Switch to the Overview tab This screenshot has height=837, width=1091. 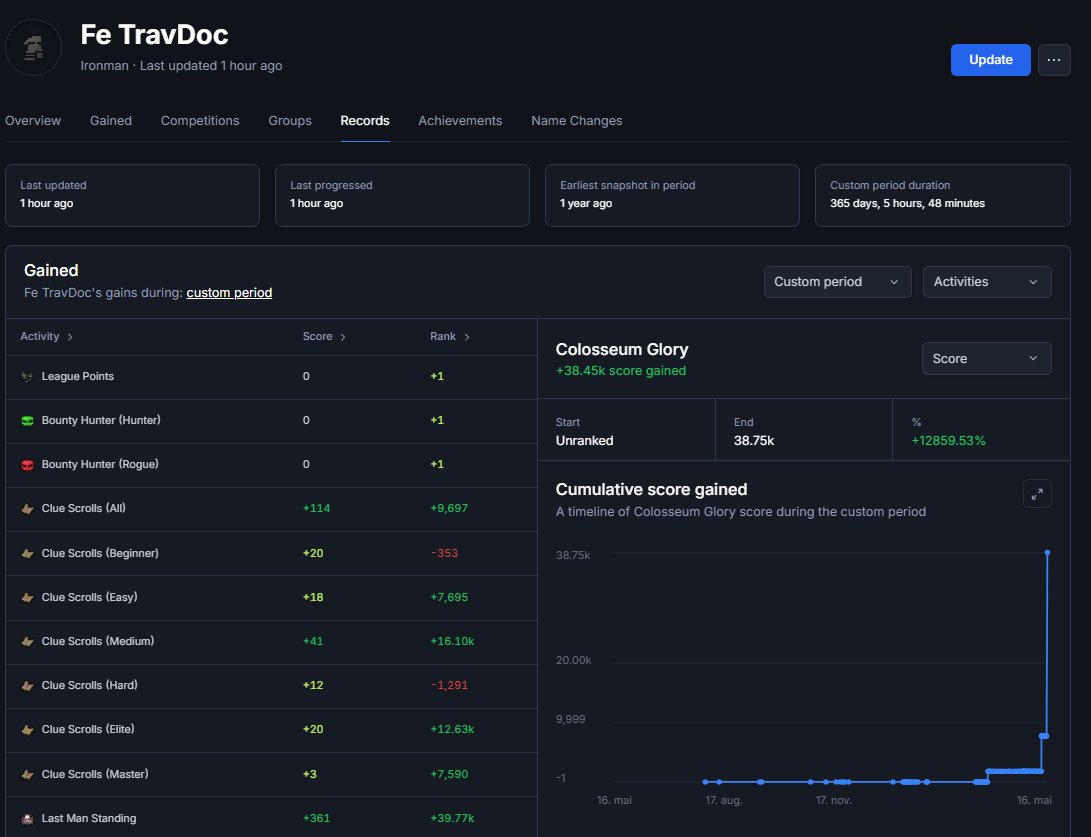(x=33, y=120)
